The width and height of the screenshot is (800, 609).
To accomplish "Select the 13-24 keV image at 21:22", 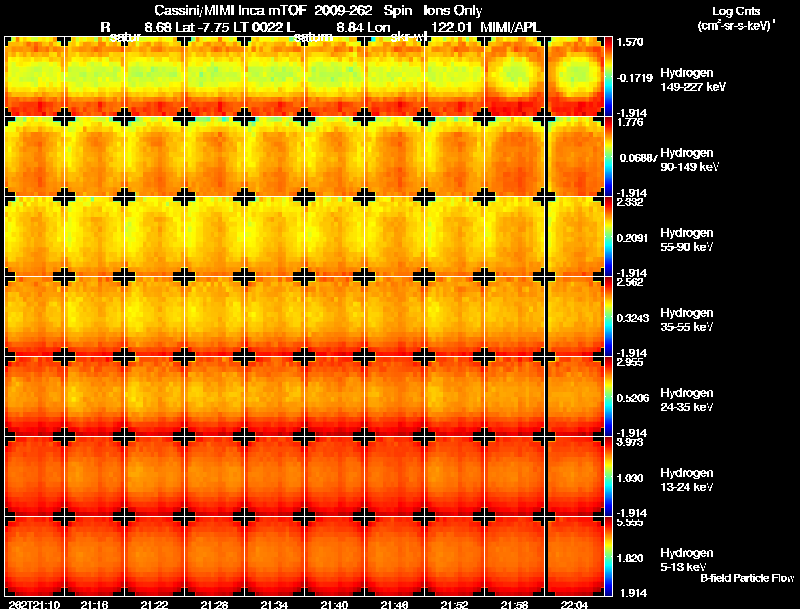I will 155,477.
